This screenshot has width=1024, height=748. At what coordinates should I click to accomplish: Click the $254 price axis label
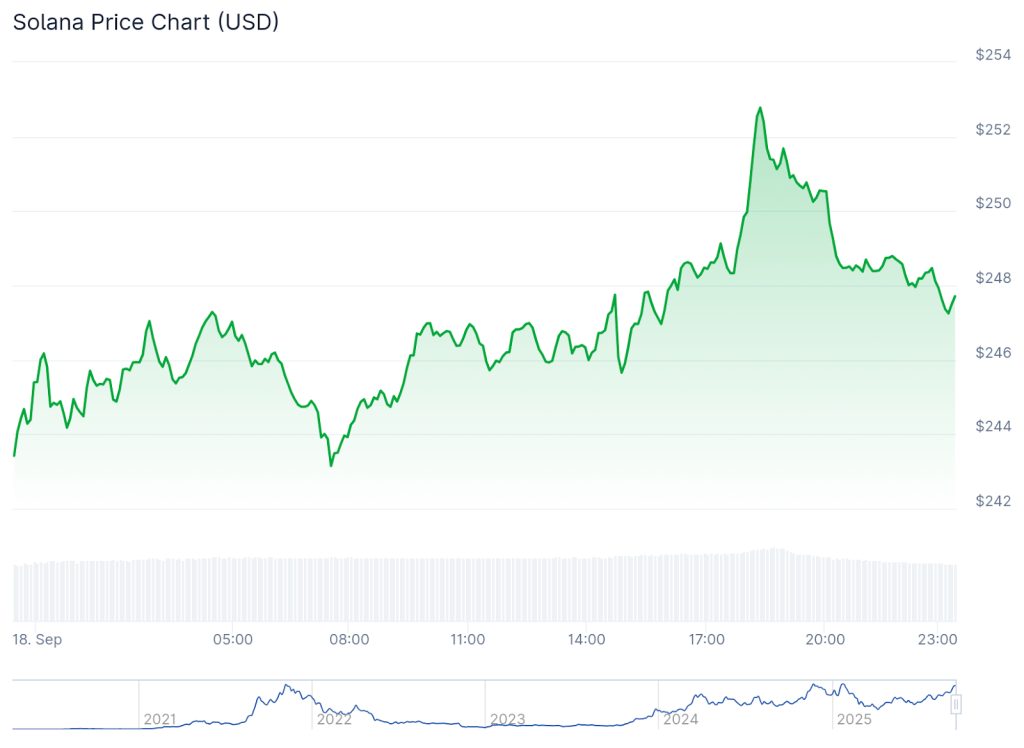(x=994, y=55)
